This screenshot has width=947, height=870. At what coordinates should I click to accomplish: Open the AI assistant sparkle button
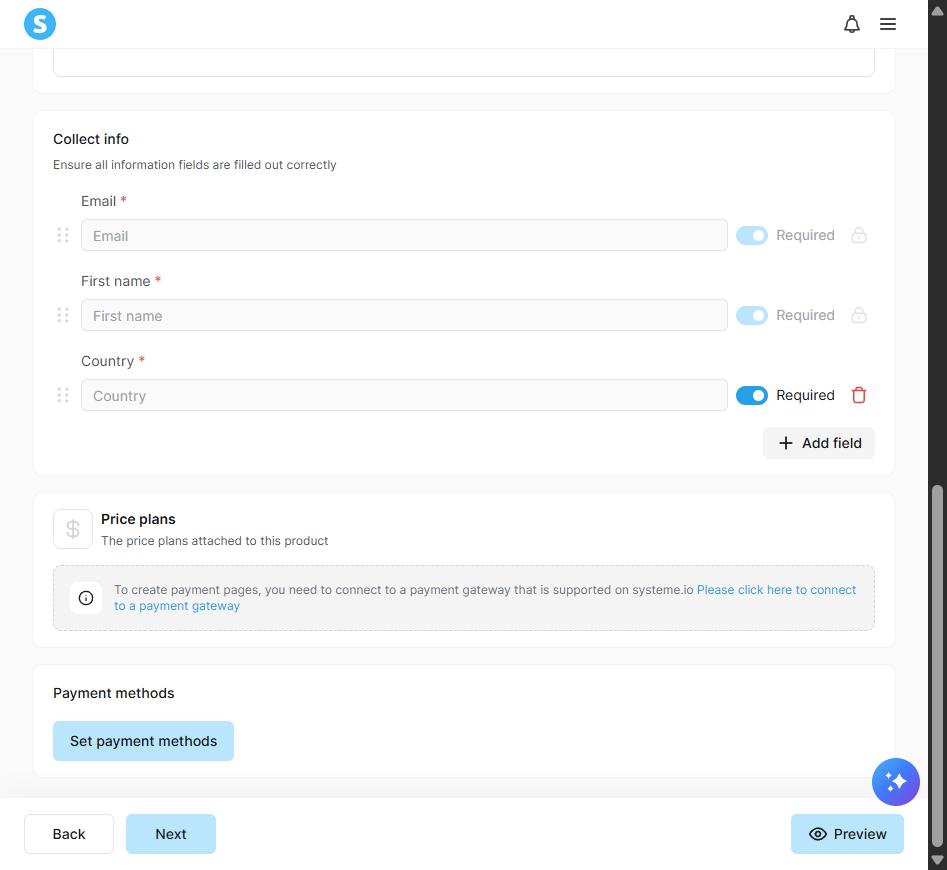(x=895, y=781)
